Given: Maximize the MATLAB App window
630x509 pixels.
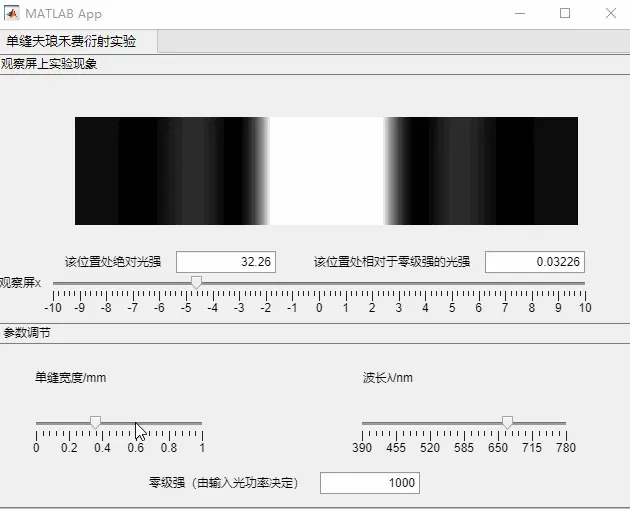Looking at the screenshot, I should [565, 13].
